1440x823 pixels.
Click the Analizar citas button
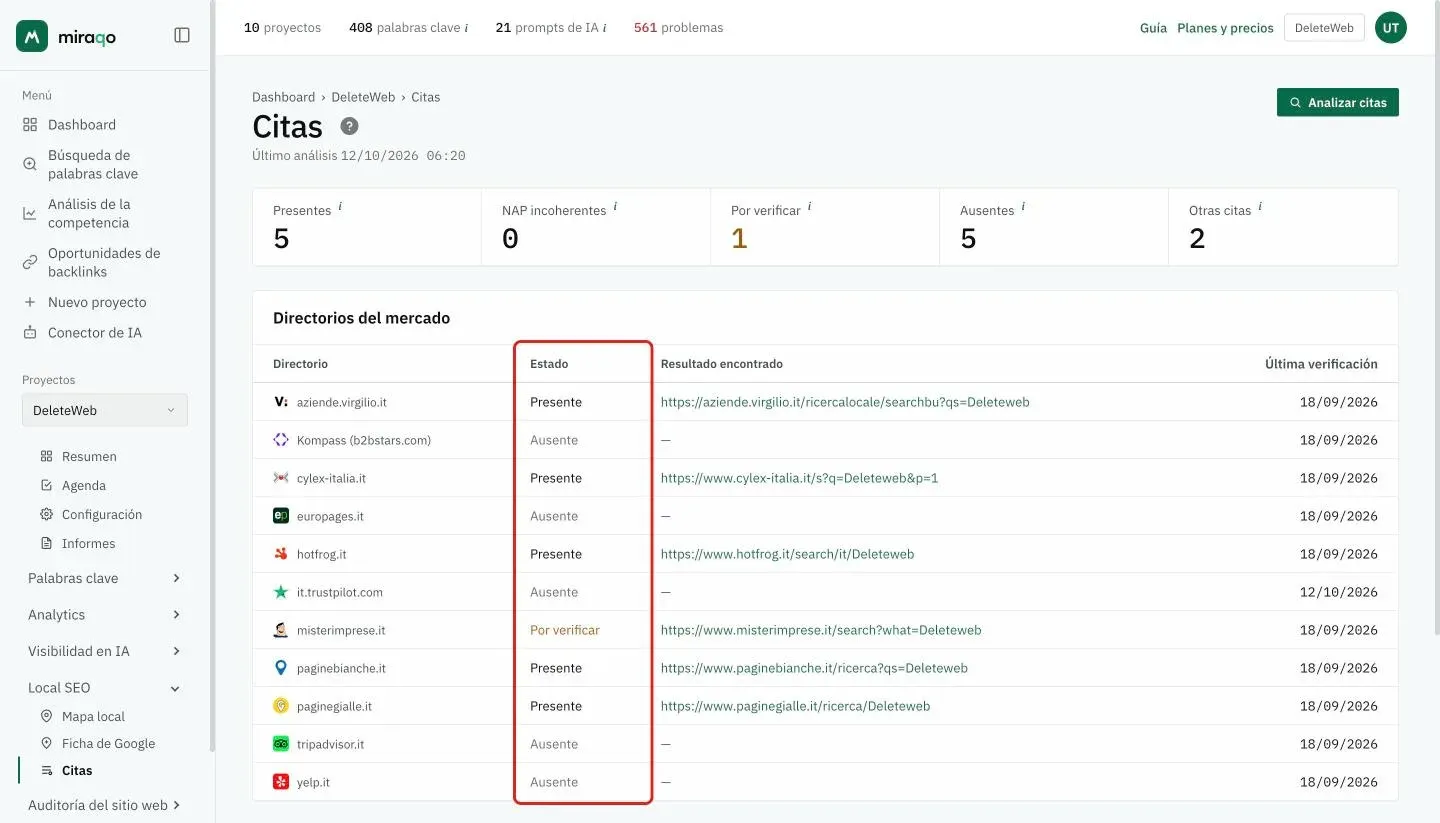(x=1338, y=102)
